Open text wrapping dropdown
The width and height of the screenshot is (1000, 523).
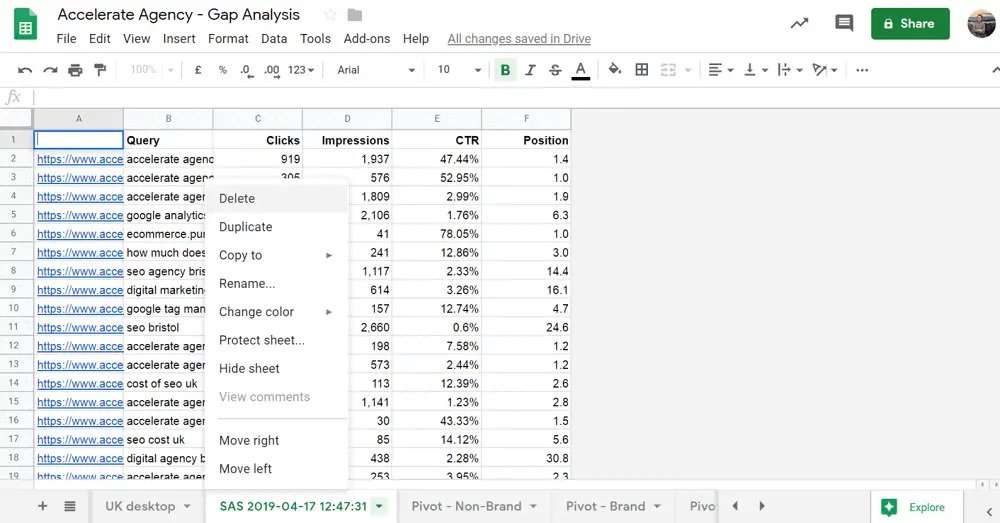coord(790,70)
